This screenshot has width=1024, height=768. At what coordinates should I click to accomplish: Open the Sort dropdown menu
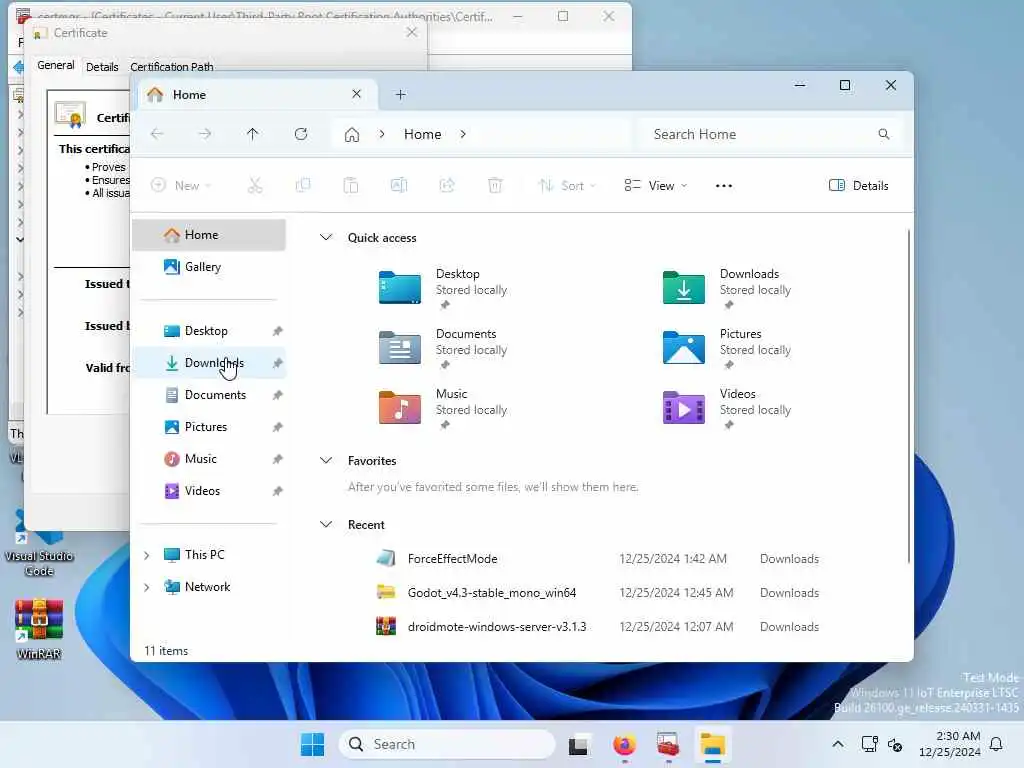click(567, 186)
